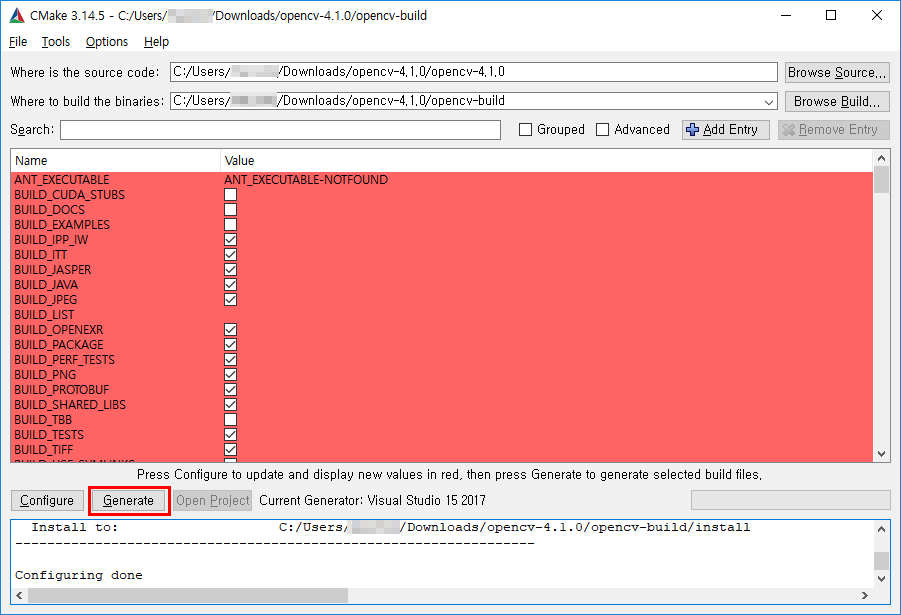Viewport: 901px width, 615px height.
Task: Click the Current Generator label text
Action: point(372,501)
